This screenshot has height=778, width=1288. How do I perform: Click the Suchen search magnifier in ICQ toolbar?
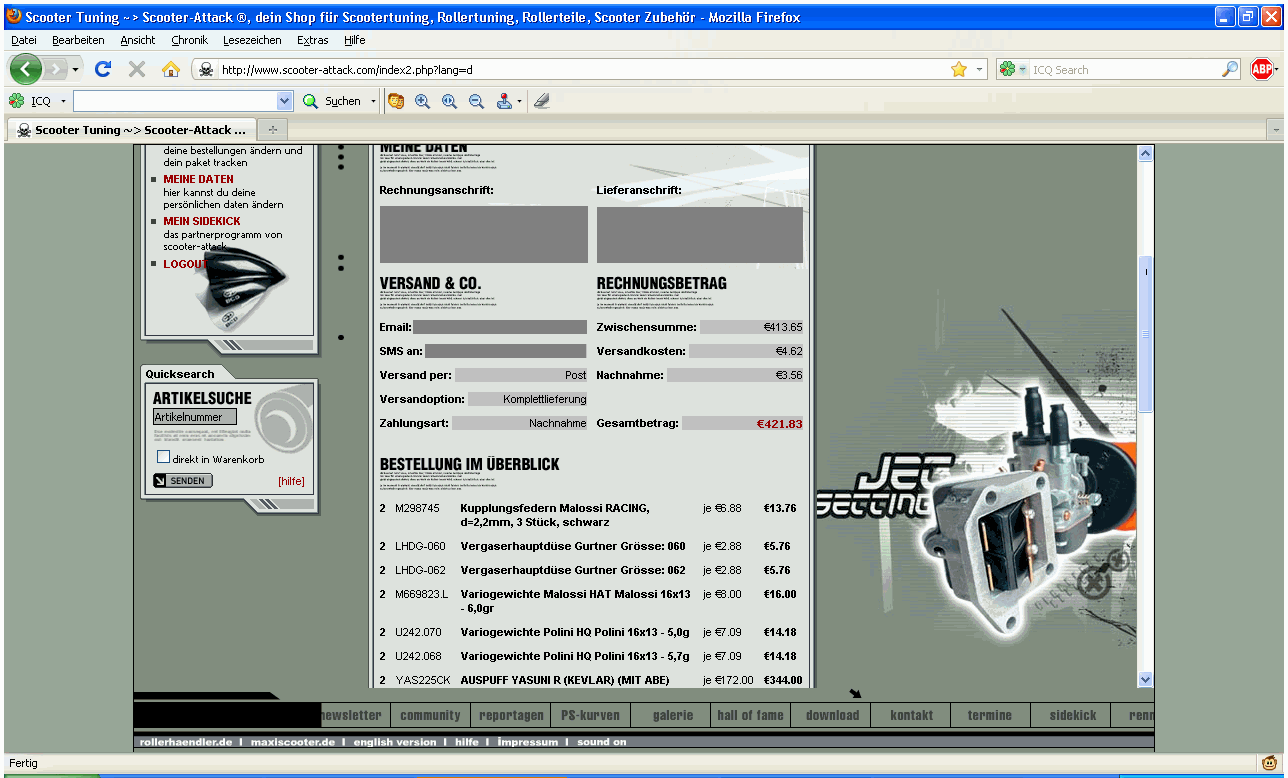(x=310, y=101)
